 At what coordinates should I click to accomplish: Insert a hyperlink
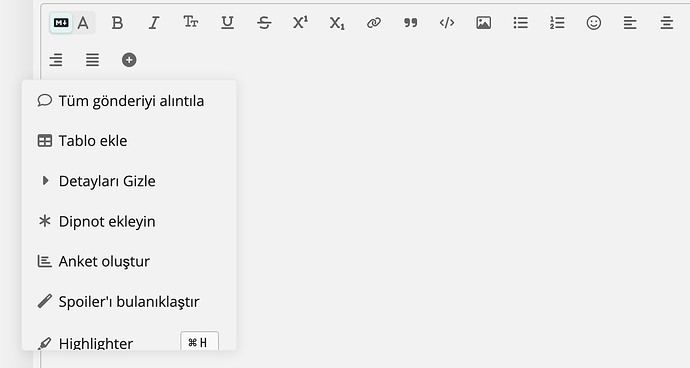(374, 23)
